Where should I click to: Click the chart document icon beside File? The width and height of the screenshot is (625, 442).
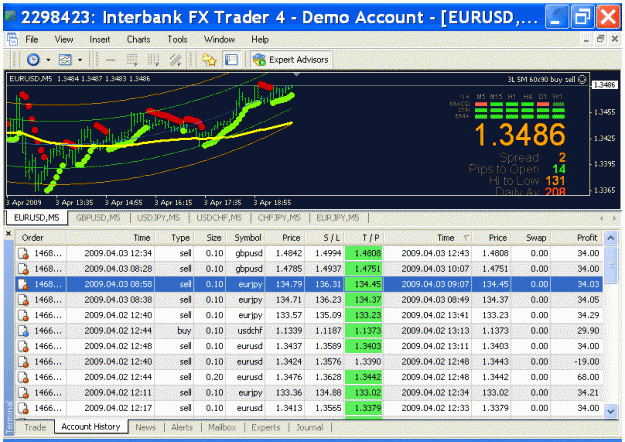(x=12, y=39)
